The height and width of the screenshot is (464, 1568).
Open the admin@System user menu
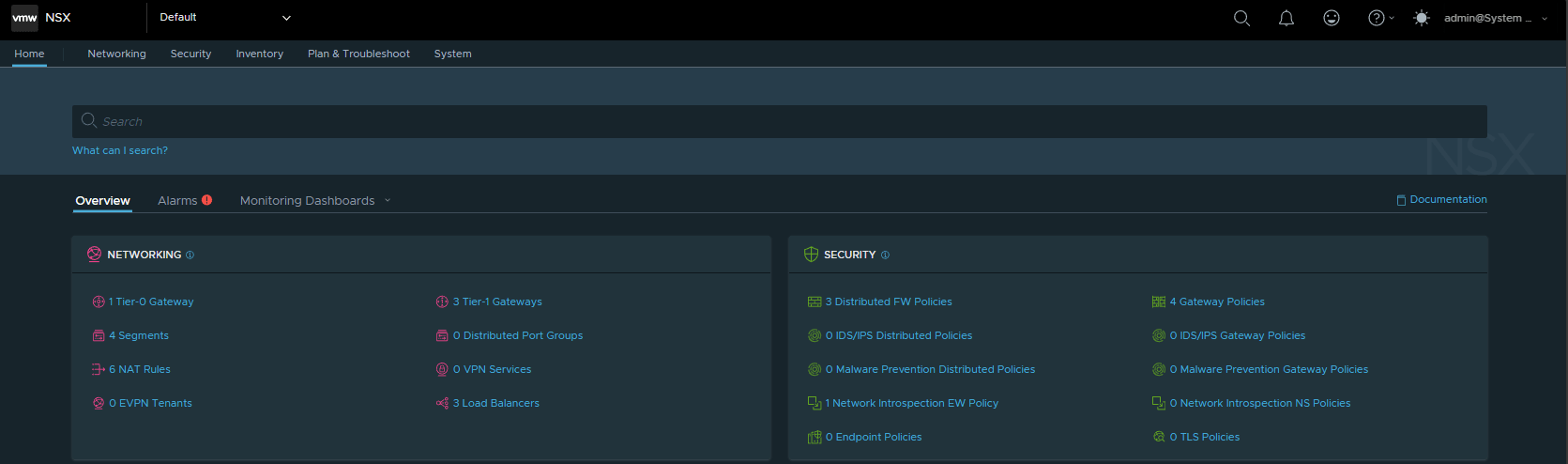tap(1496, 18)
